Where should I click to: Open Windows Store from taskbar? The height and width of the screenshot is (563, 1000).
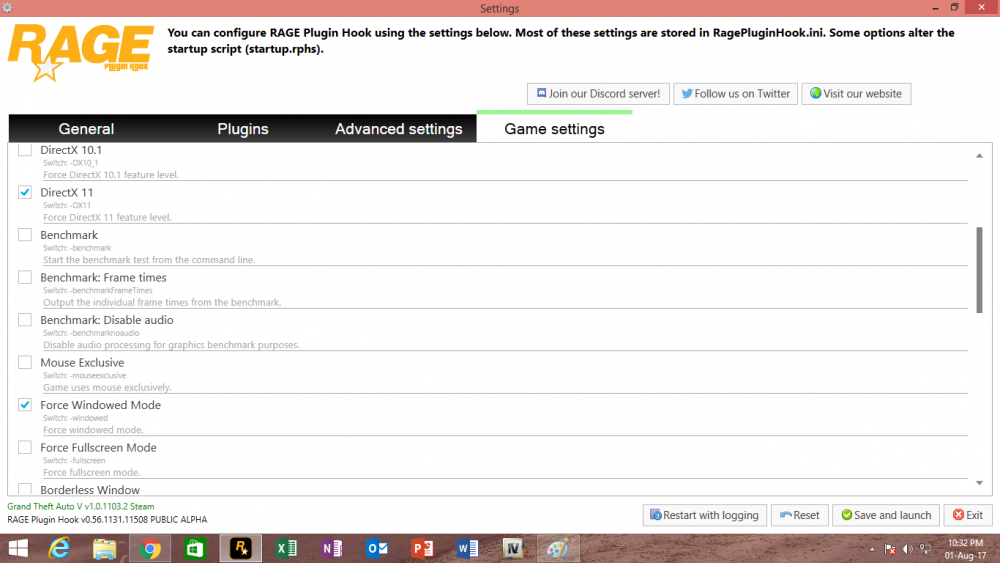click(195, 548)
